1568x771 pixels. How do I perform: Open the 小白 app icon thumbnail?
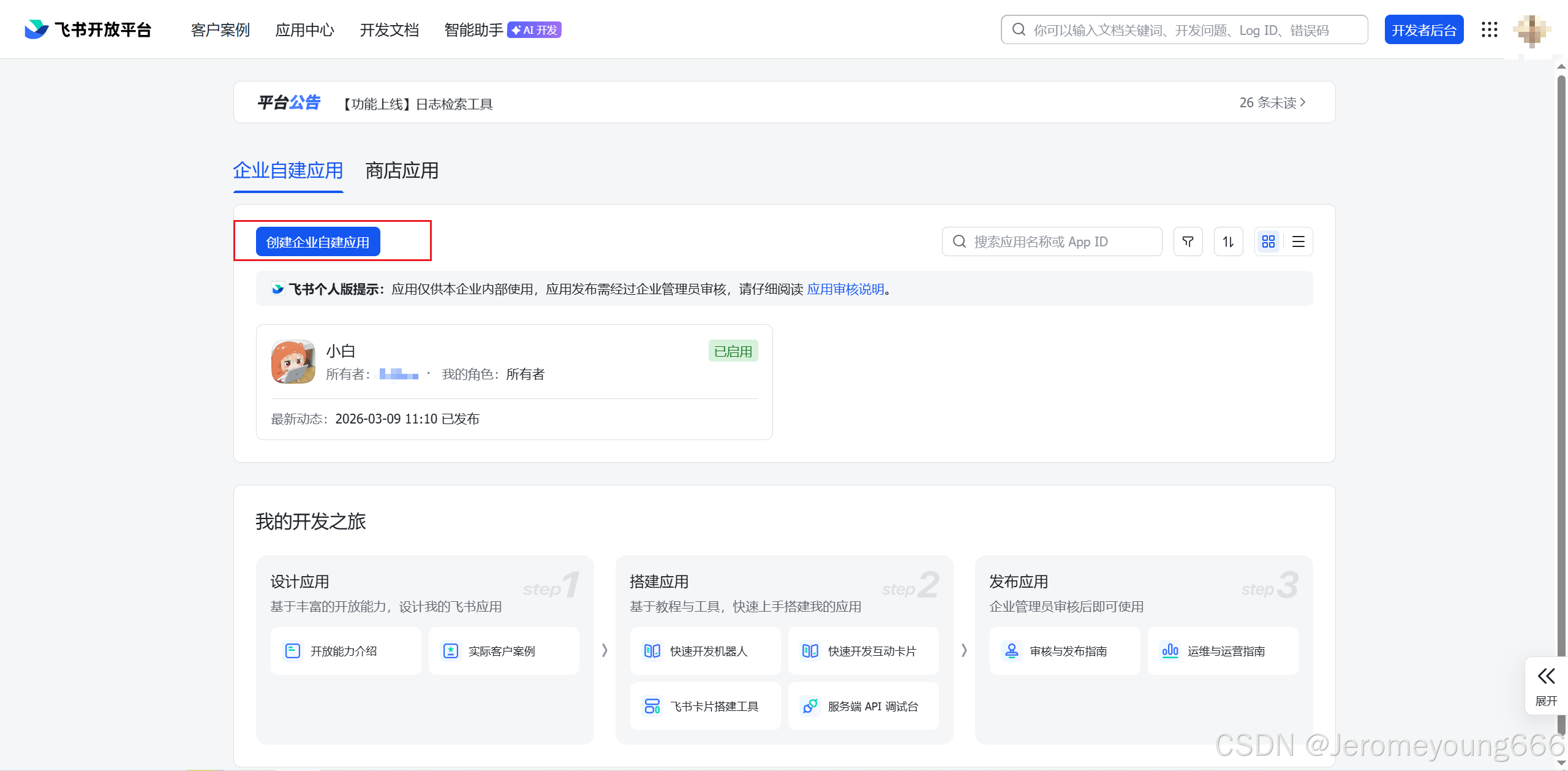[293, 362]
